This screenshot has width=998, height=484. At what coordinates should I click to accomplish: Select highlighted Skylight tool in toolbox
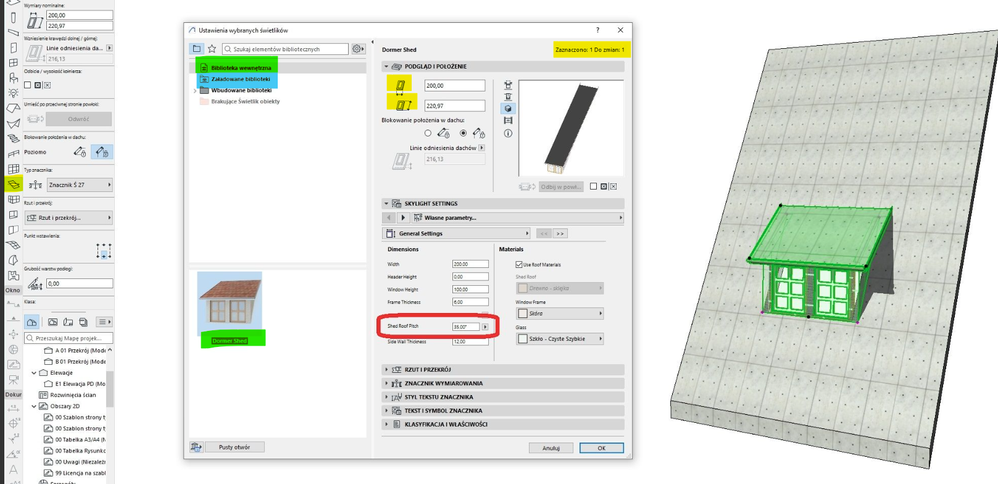(12, 185)
